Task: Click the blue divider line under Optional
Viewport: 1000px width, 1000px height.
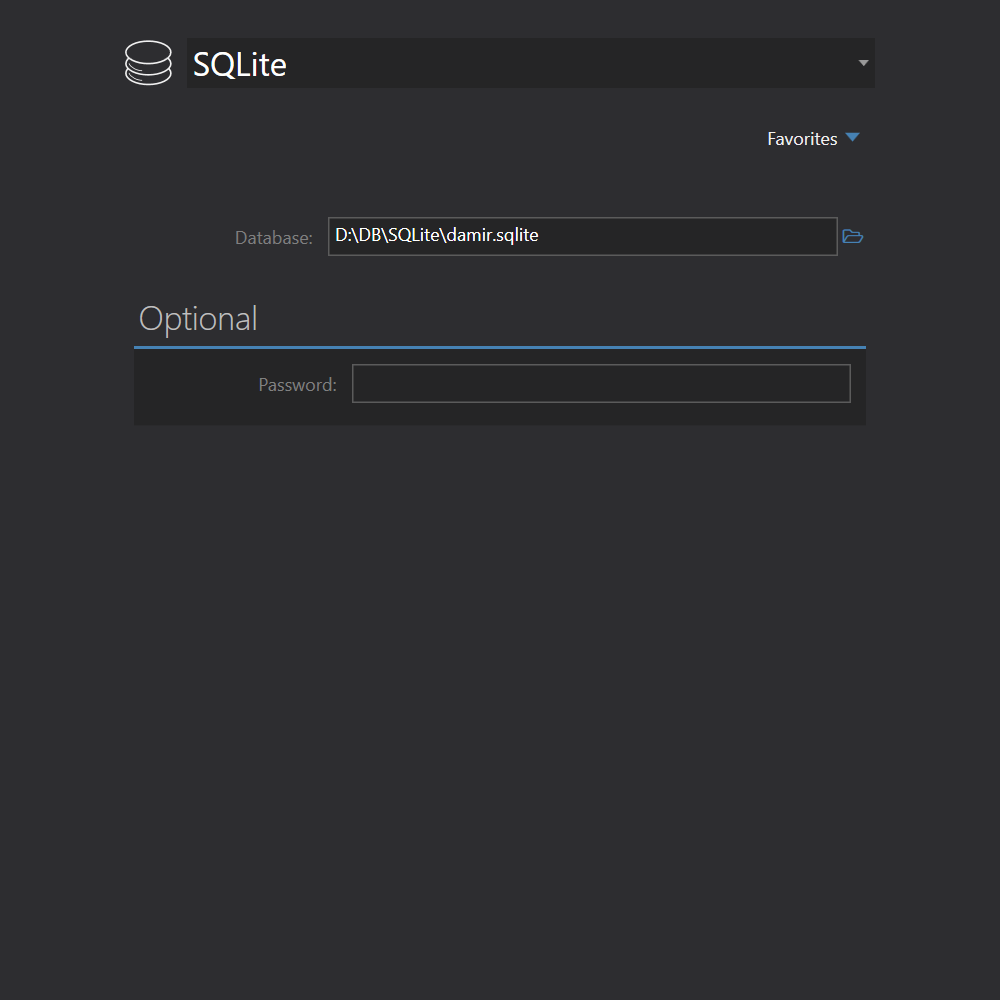Action: click(x=500, y=347)
